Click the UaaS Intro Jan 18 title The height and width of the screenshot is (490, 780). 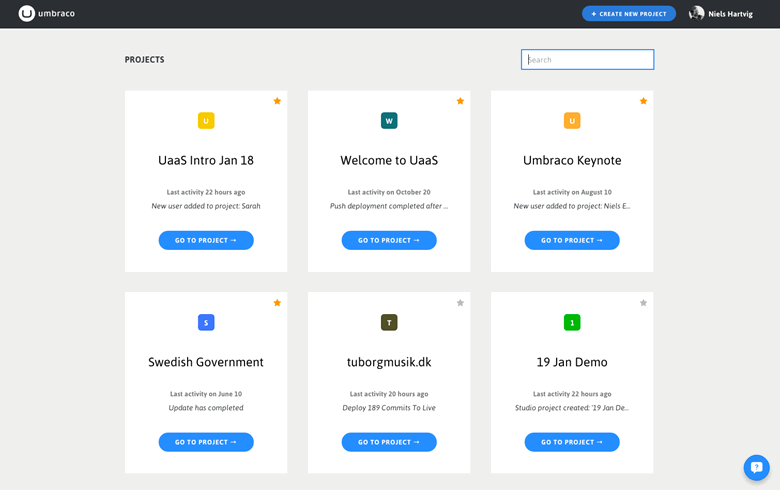(x=206, y=160)
